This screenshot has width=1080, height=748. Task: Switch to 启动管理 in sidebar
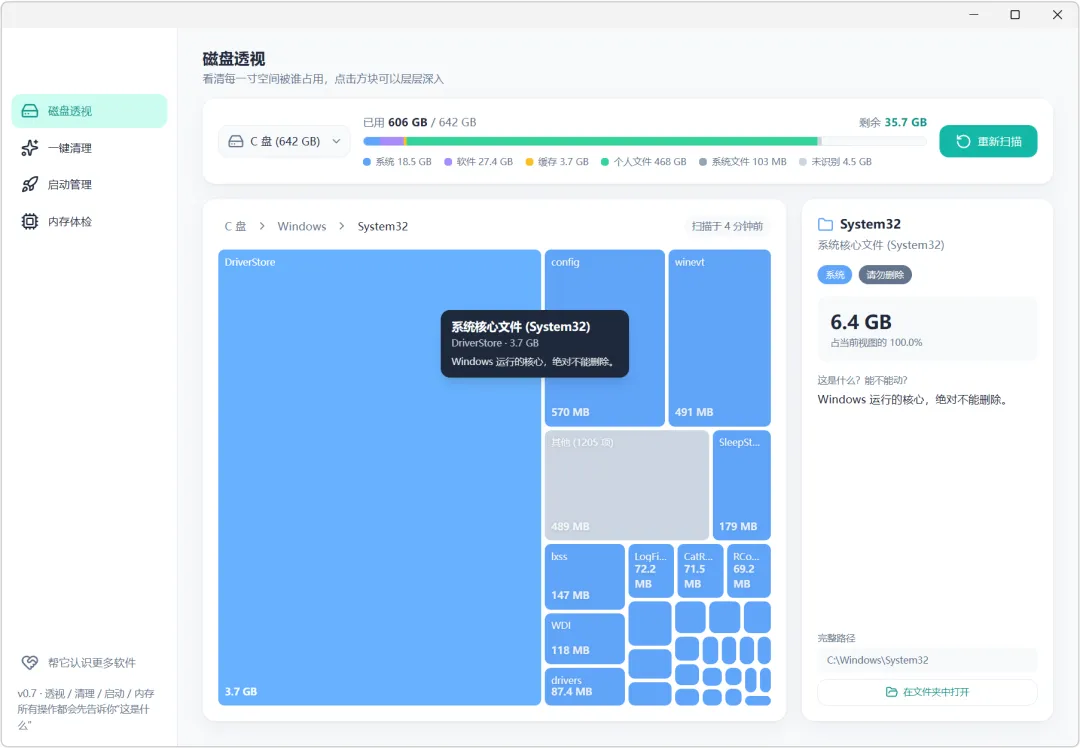(89, 185)
